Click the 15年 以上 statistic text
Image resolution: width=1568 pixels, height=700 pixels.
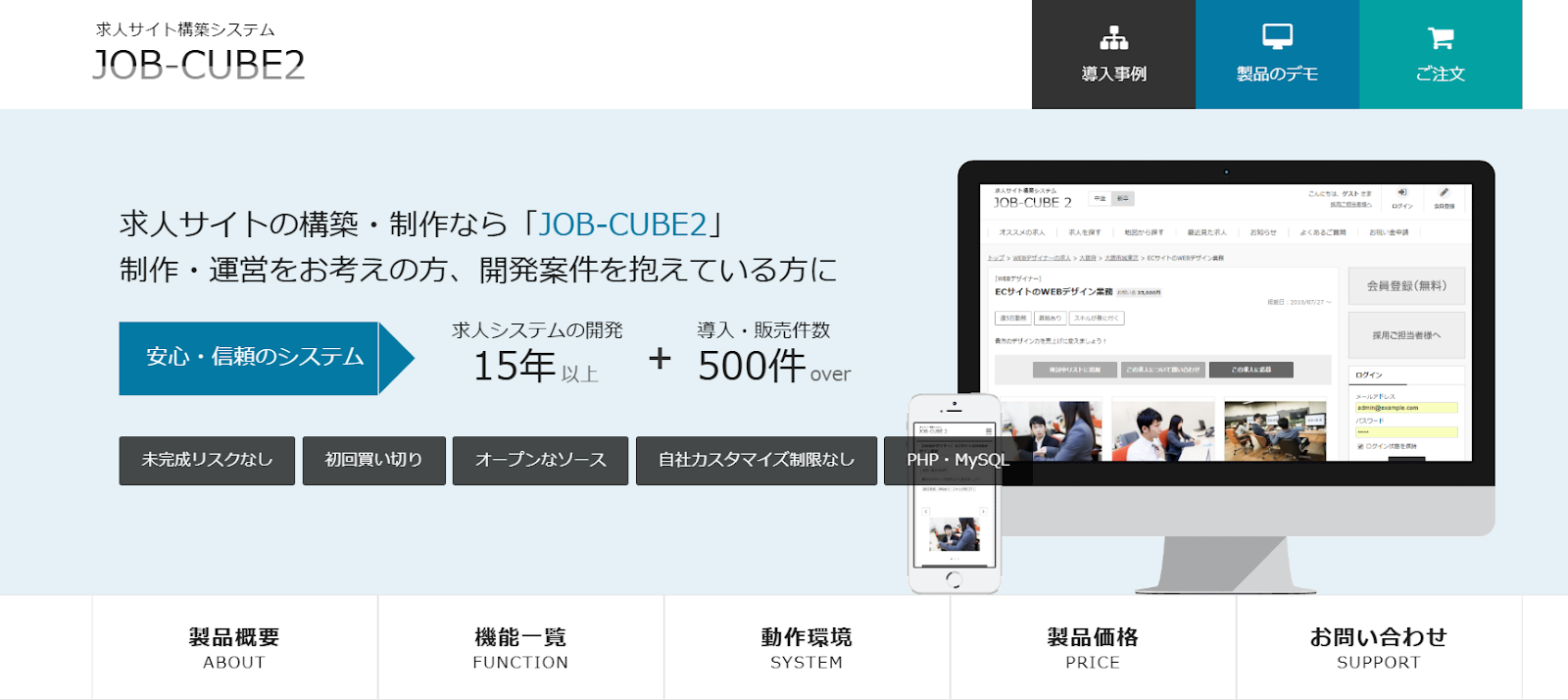536,367
